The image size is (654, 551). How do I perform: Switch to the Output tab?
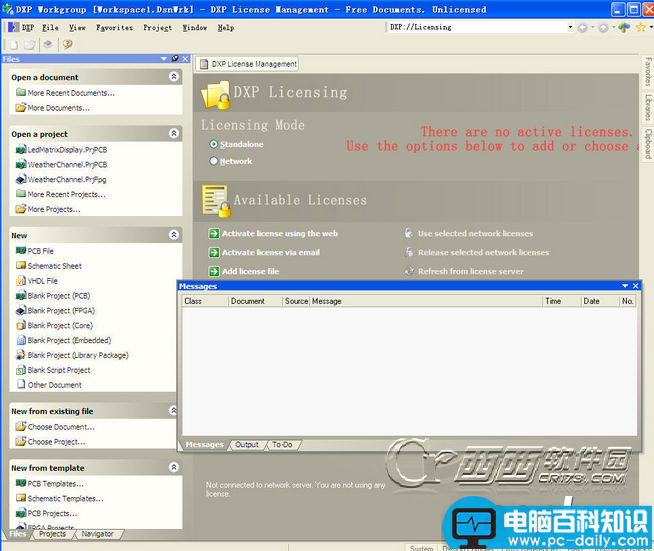pos(247,445)
